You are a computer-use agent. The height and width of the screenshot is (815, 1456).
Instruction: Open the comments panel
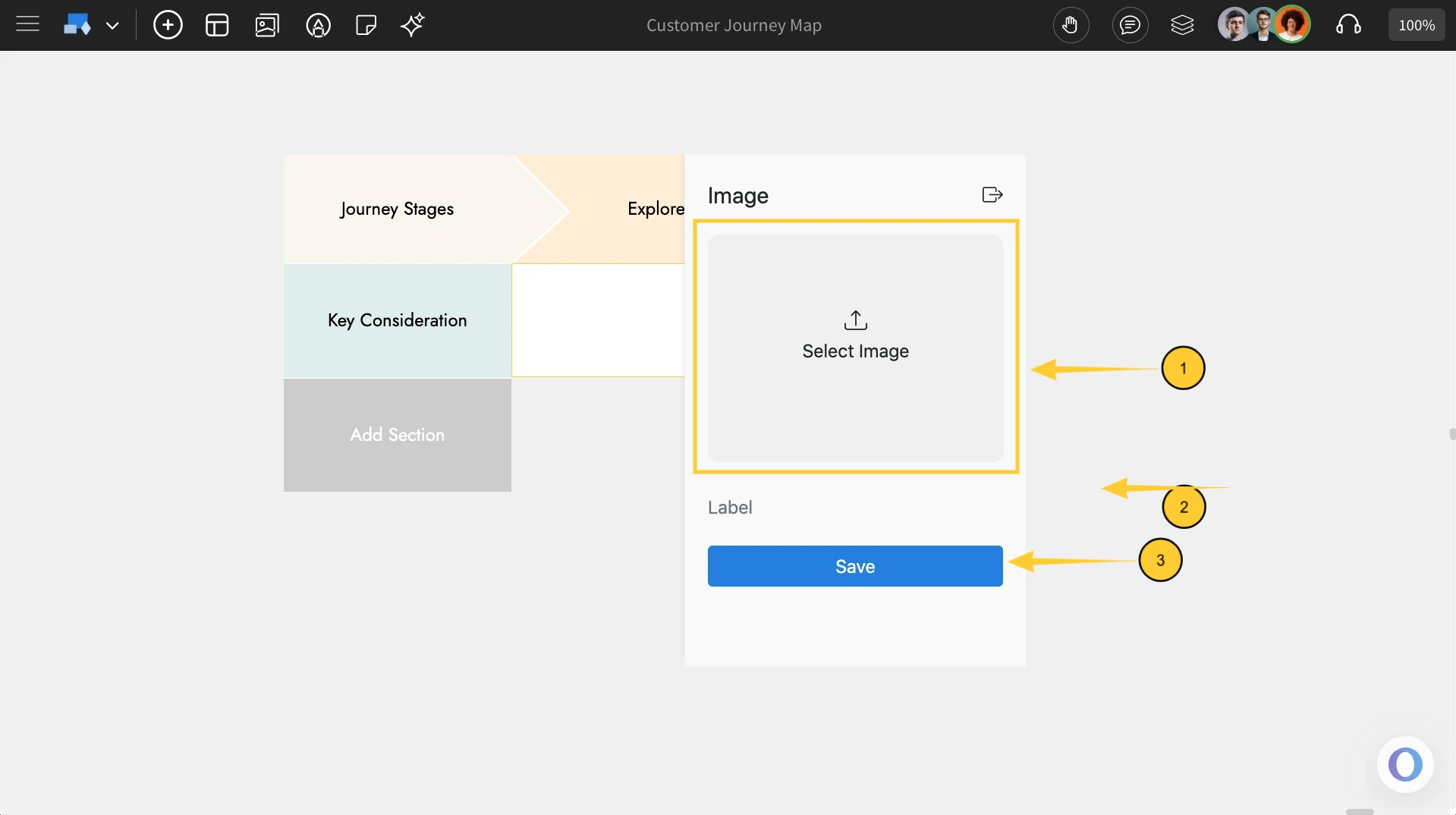click(1130, 25)
